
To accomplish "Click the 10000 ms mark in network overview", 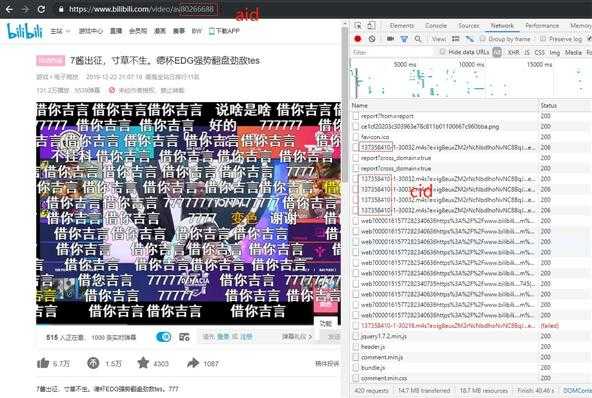I will 471,65.
